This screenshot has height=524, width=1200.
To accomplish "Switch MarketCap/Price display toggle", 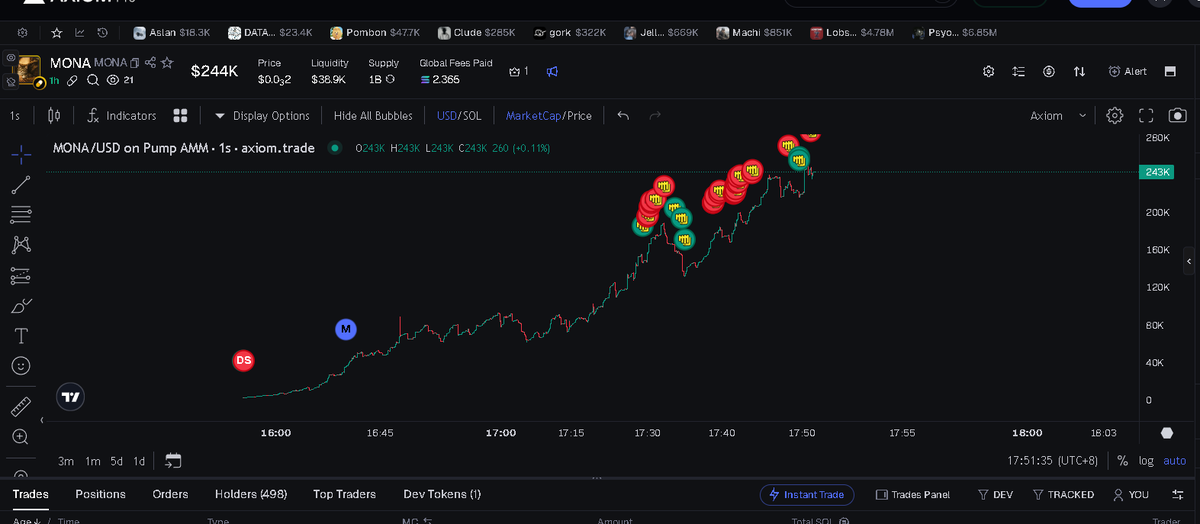I will pyautogui.click(x=549, y=116).
